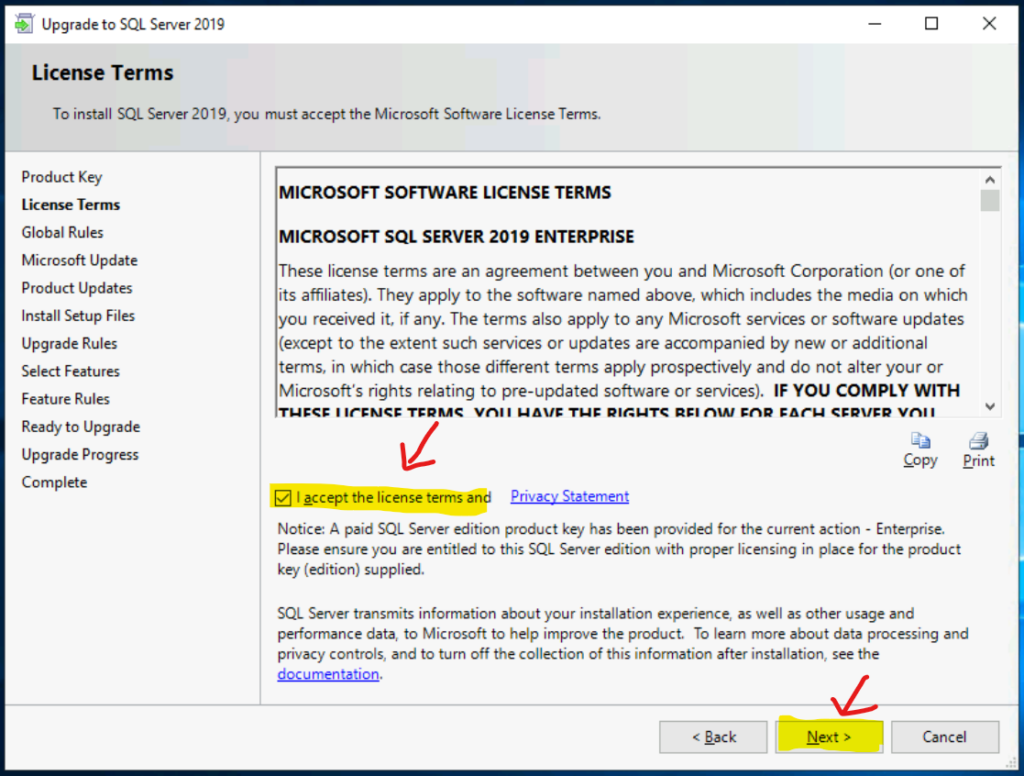Click the Cancel button
The width and height of the screenshot is (1024, 776).
pyautogui.click(x=944, y=737)
